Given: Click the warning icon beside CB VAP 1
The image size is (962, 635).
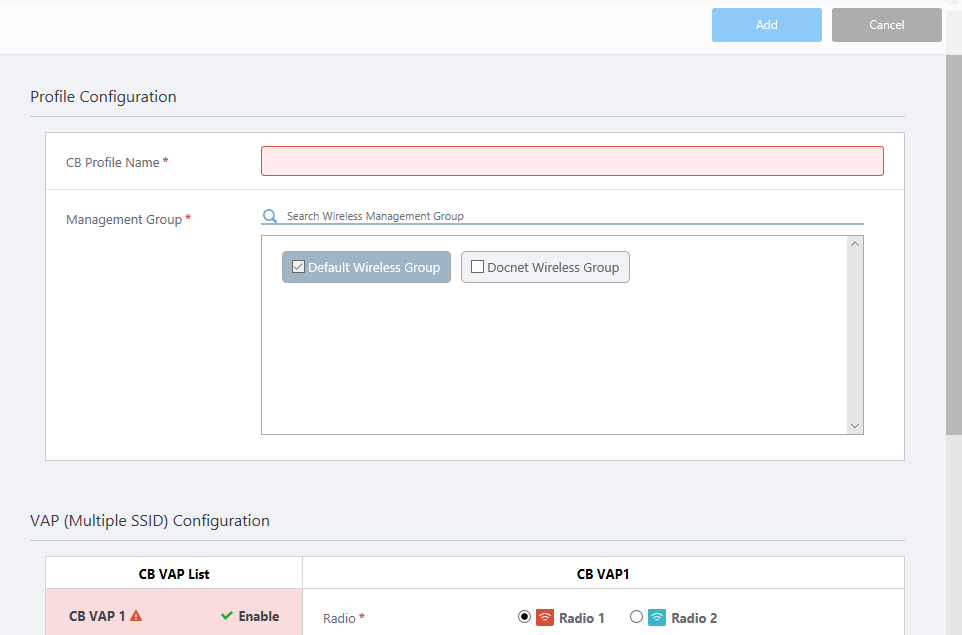Looking at the screenshot, I should pos(136,616).
